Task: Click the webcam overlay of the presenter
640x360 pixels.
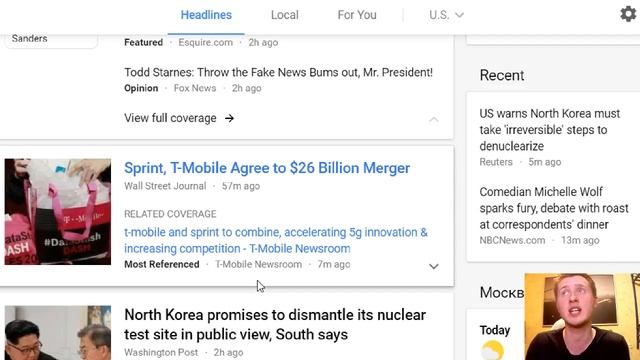Action: 582,317
